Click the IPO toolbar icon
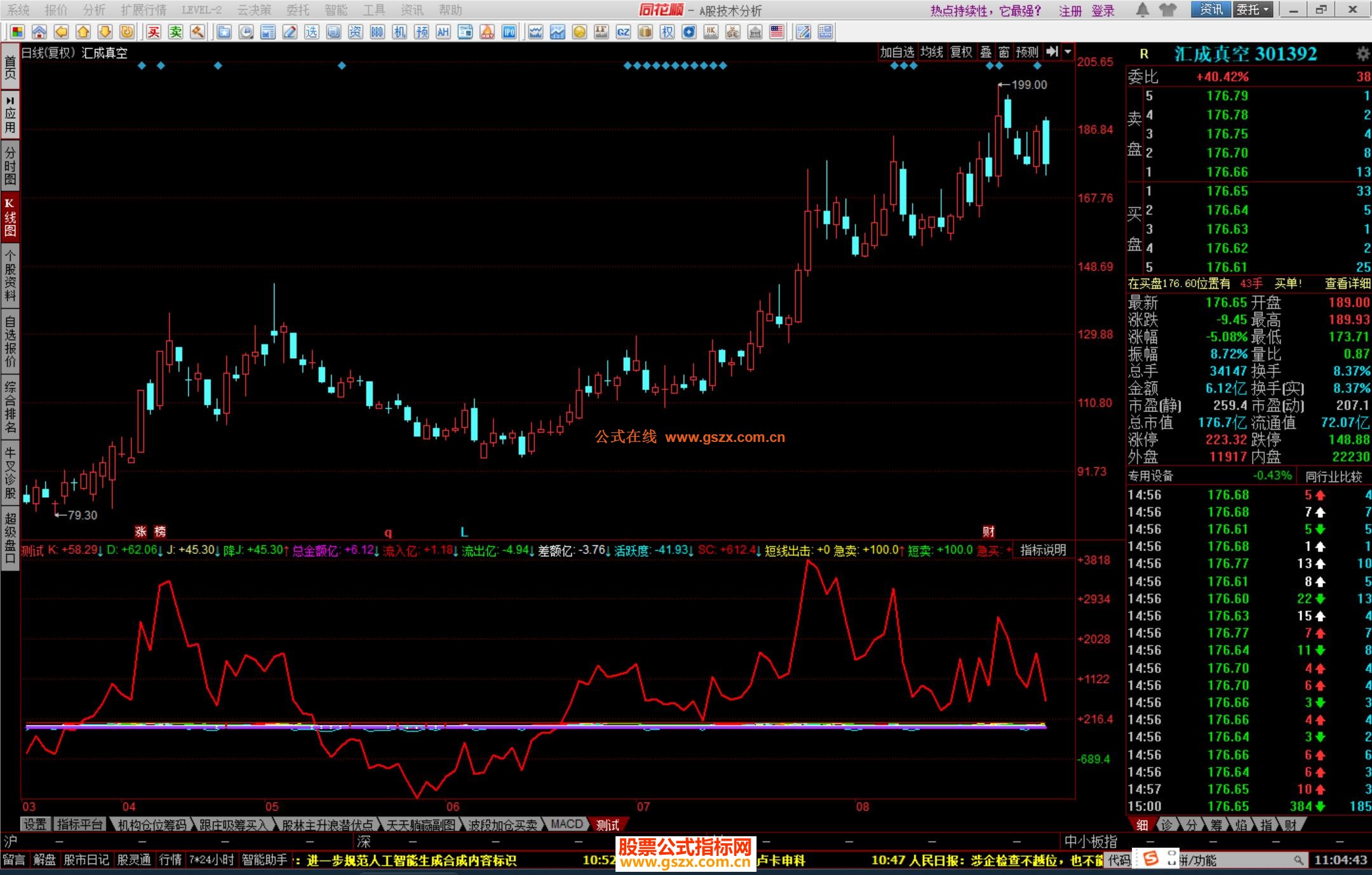The width and height of the screenshot is (1372, 875). [509, 32]
